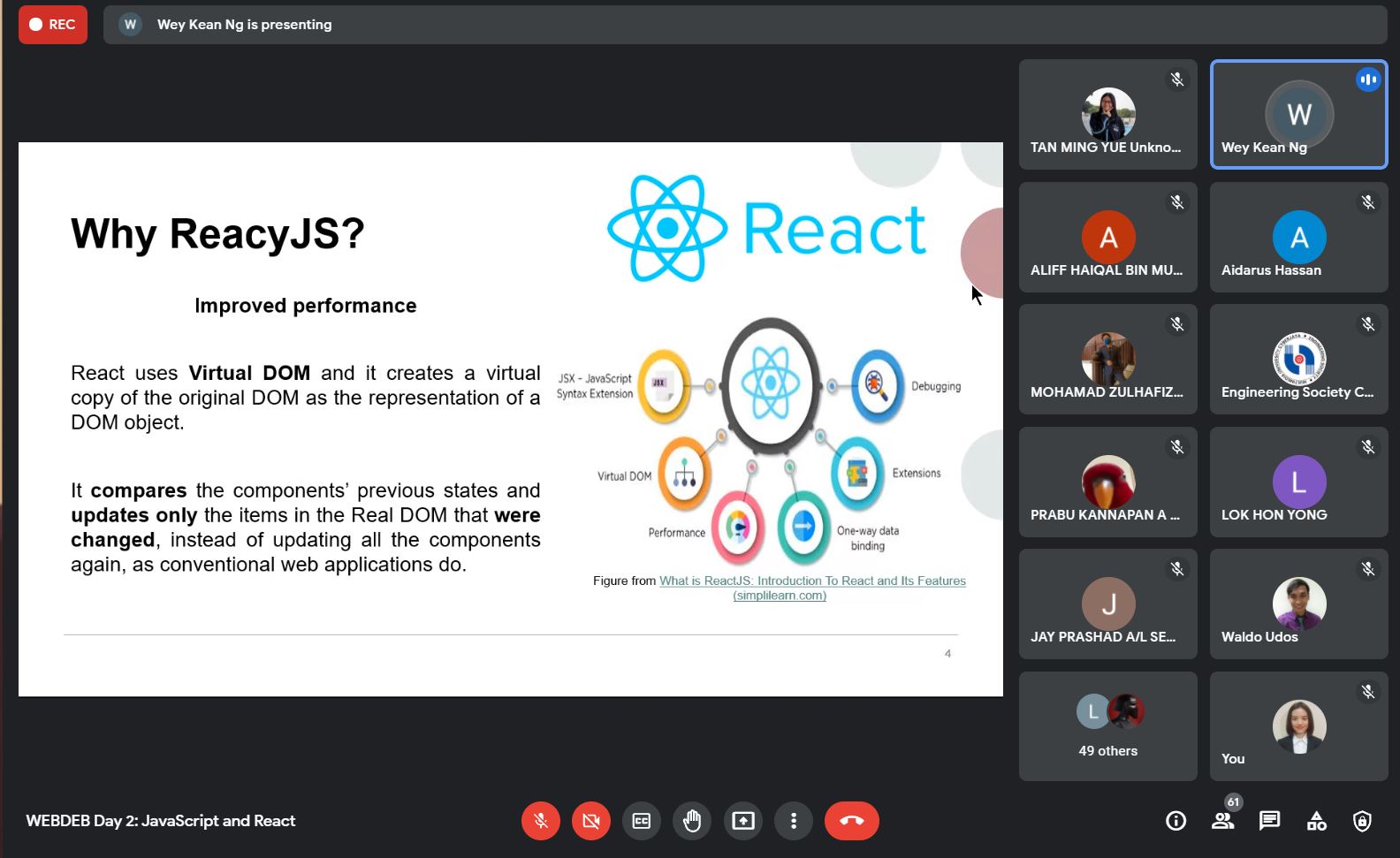This screenshot has width=1400, height=858.
Task: Select LOK HON YONG participant tile
Action: pos(1299,482)
